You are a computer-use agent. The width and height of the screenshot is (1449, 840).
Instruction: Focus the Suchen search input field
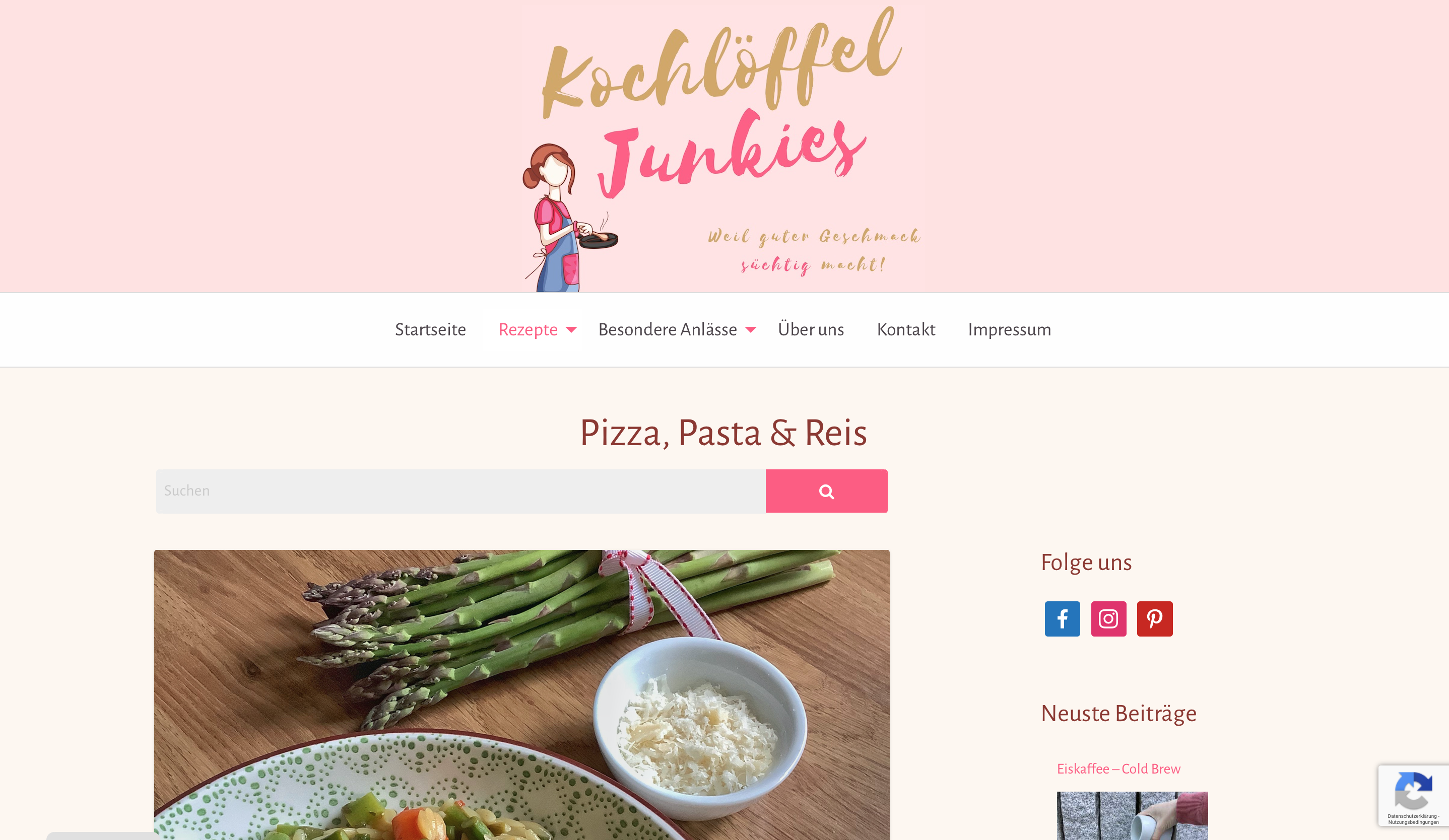pyautogui.click(x=460, y=491)
